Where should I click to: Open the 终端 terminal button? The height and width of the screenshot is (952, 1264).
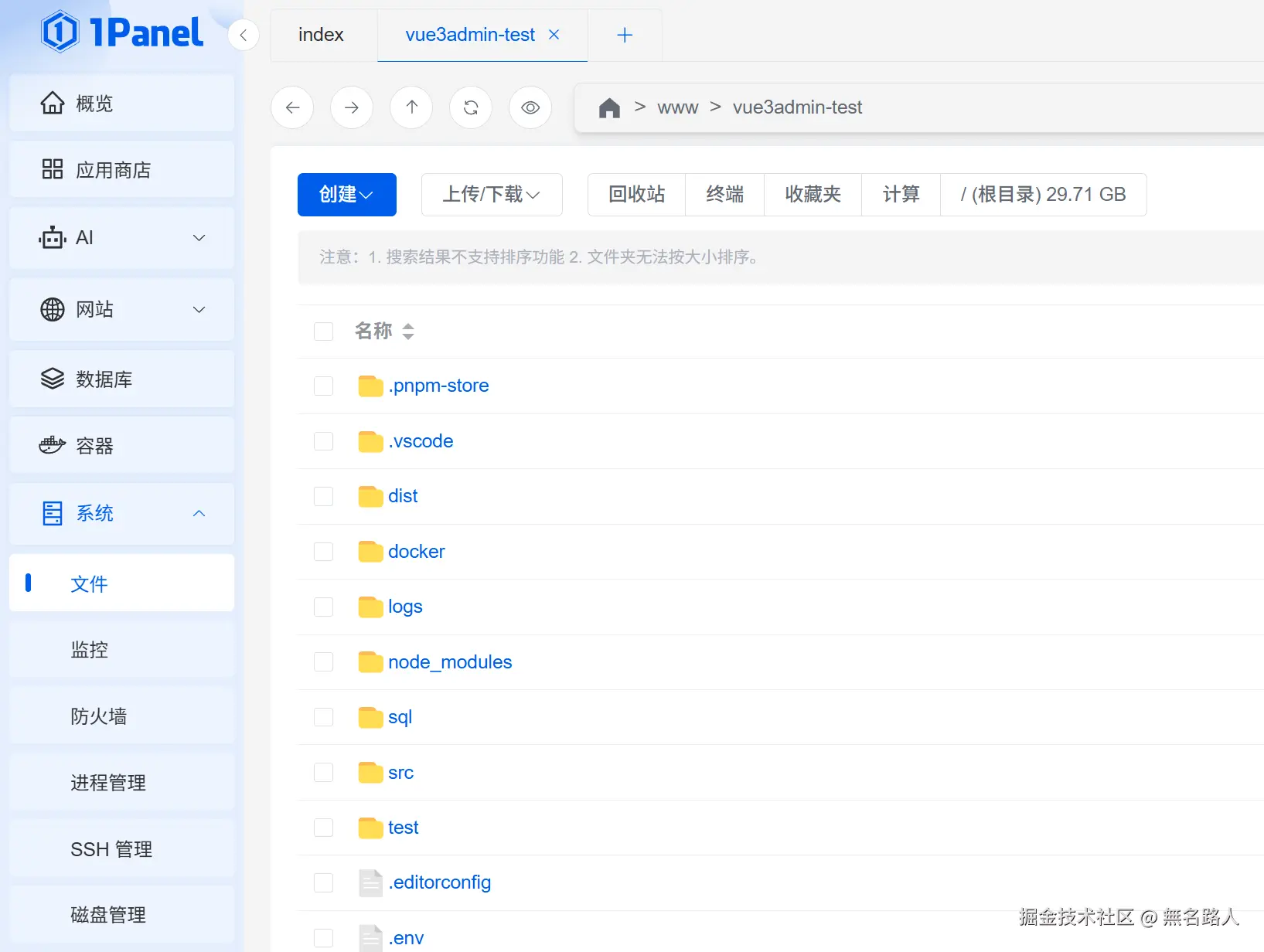point(725,195)
